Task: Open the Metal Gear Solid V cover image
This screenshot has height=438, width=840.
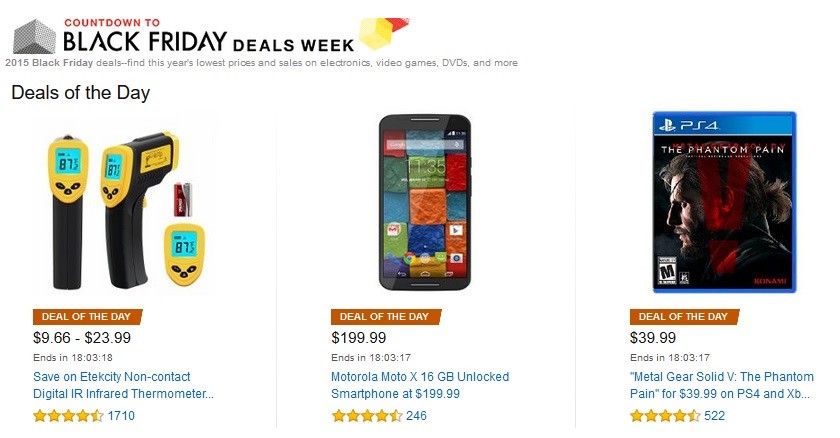Action: pyautogui.click(x=724, y=202)
